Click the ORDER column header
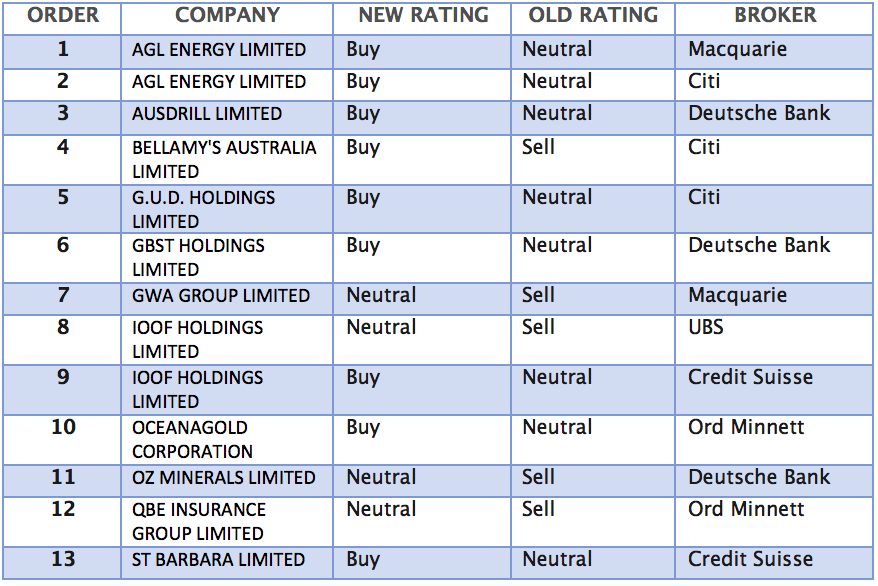Viewport: 878px width, 586px height. click(62, 16)
